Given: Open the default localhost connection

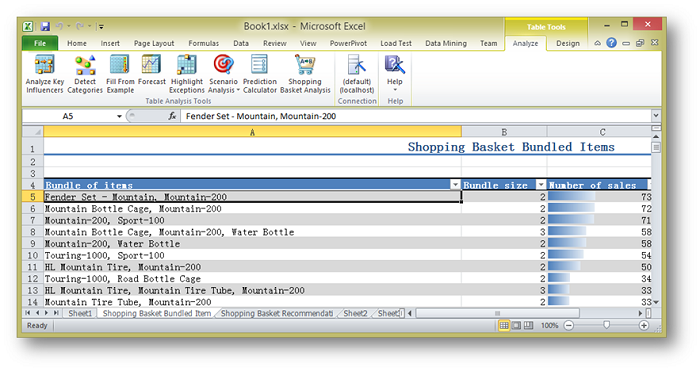Looking at the screenshot, I should 357,74.
